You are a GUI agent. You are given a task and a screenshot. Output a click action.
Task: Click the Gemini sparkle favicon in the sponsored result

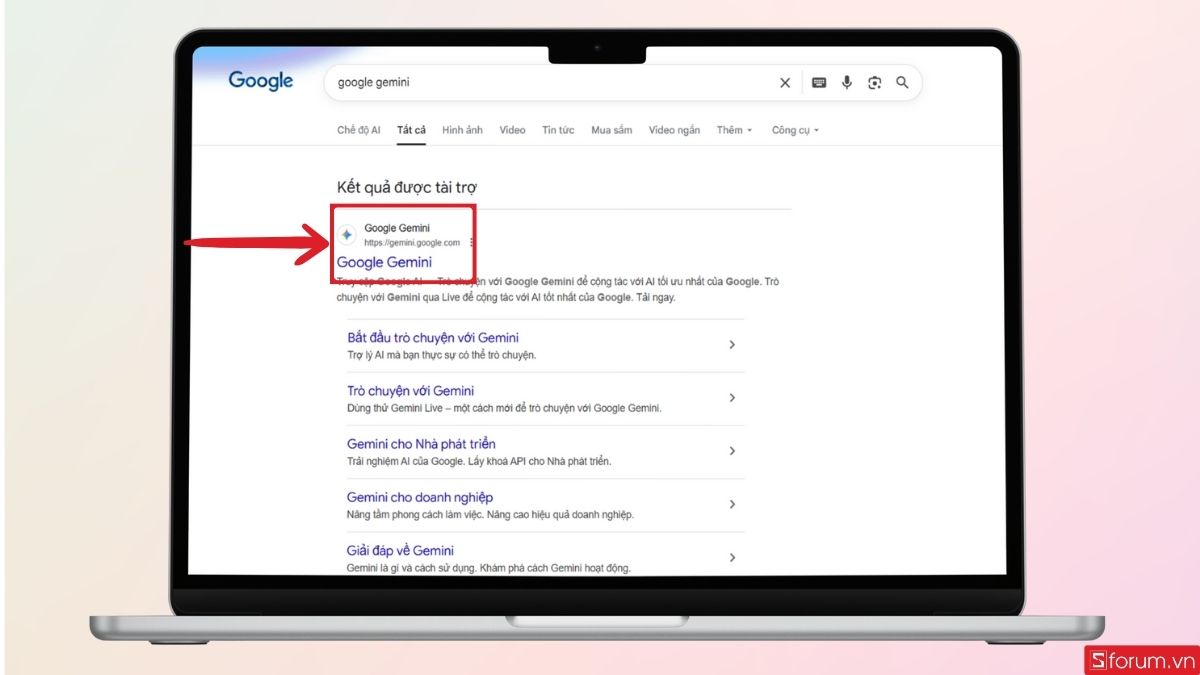(x=346, y=234)
